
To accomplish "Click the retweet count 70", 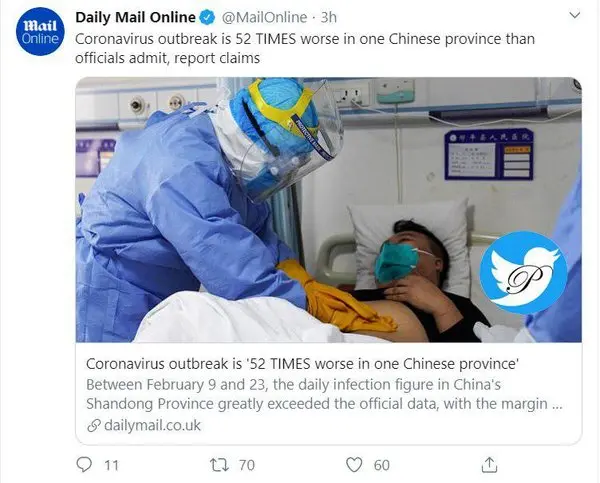I will click(x=247, y=465).
